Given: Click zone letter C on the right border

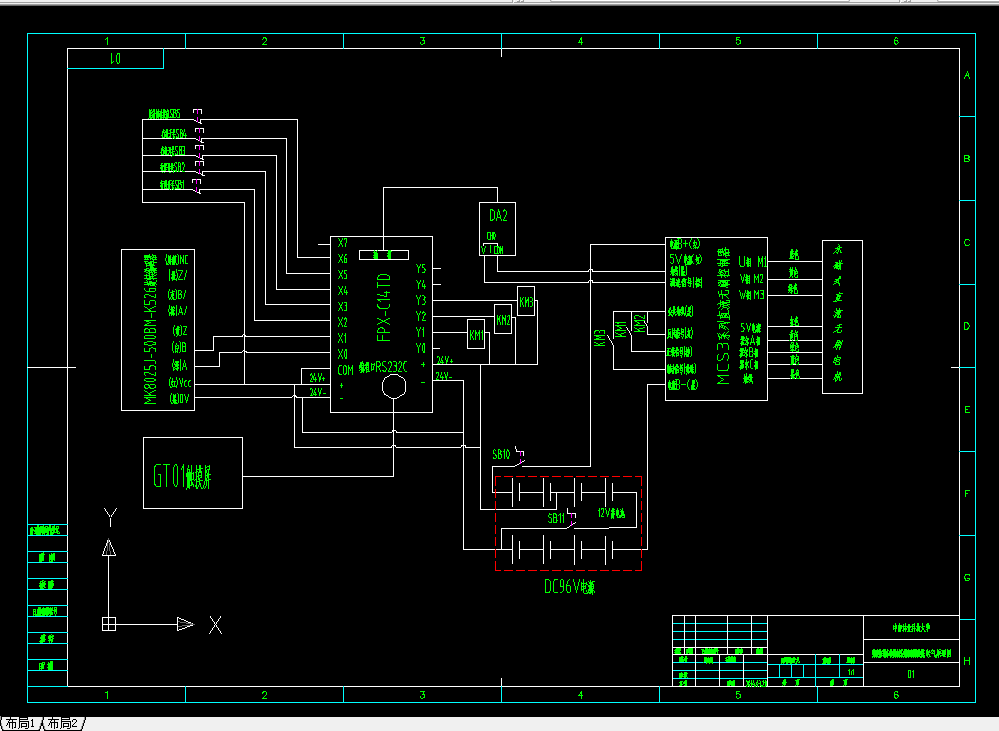Looking at the screenshot, I should 967,243.
